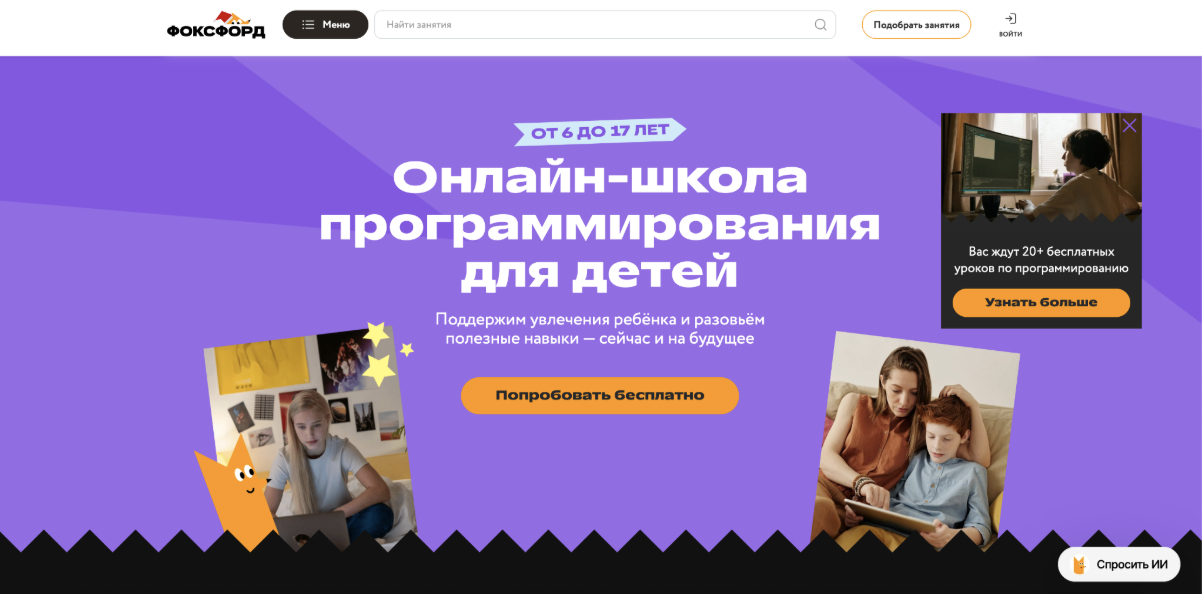Click the fox icon in Спросить ИИ

(1079, 565)
